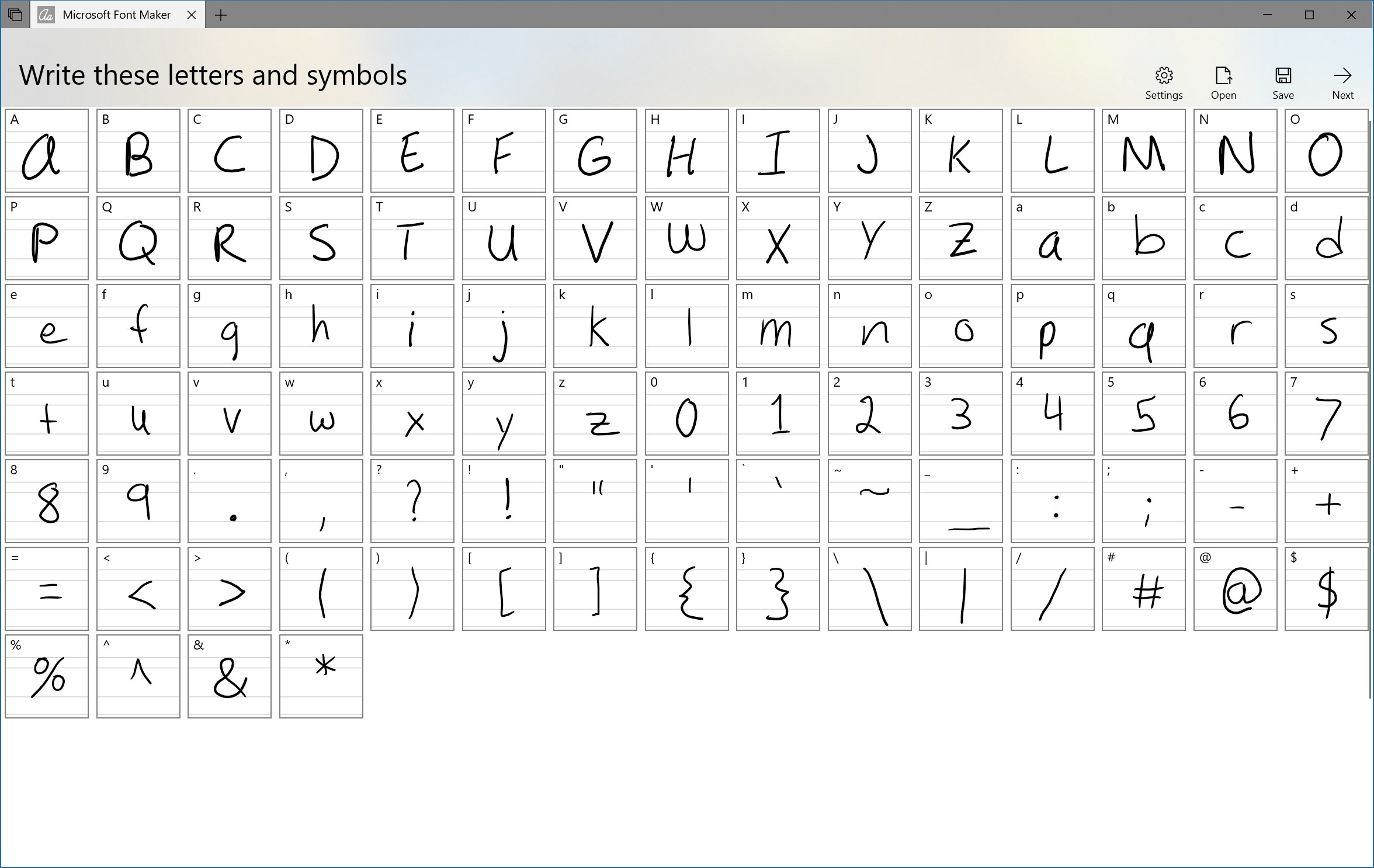This screenshot has width=1374, height=868.
Task: Click the dollar sign writing cell
Action: pos(1327,589)
